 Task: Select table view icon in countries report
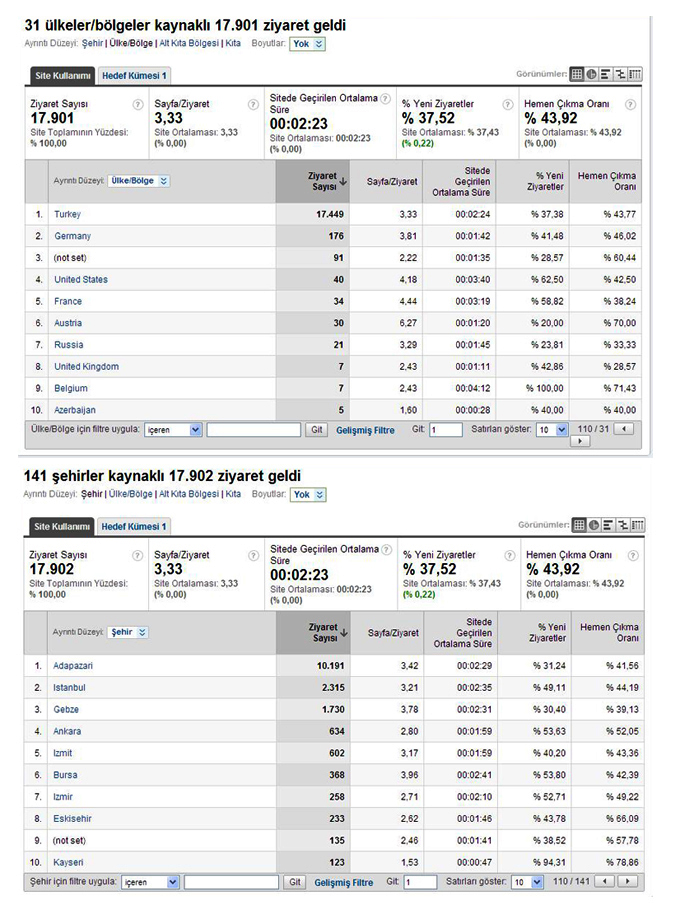[577, 74]
